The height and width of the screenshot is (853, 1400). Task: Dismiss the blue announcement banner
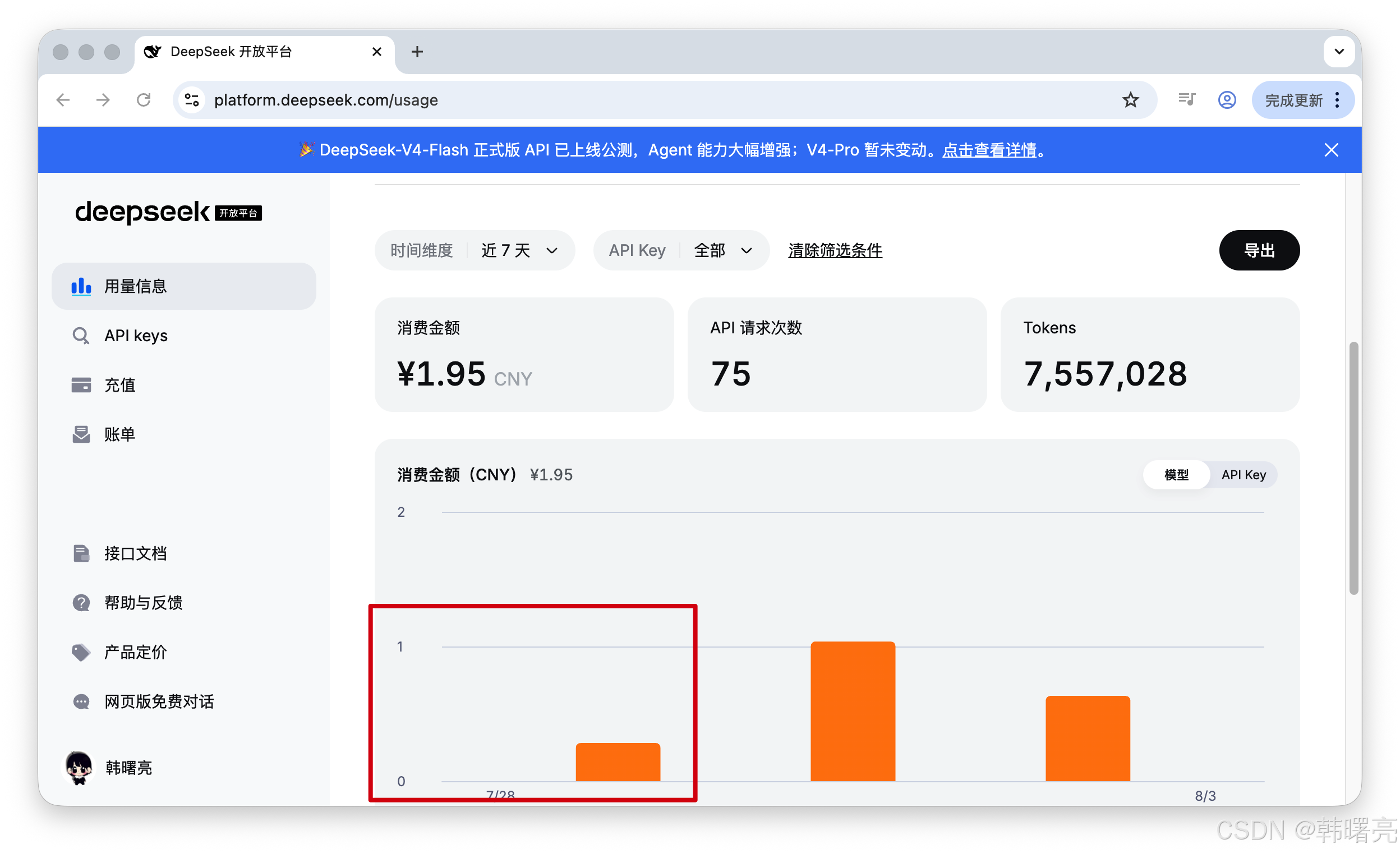tap(1330, 150)
